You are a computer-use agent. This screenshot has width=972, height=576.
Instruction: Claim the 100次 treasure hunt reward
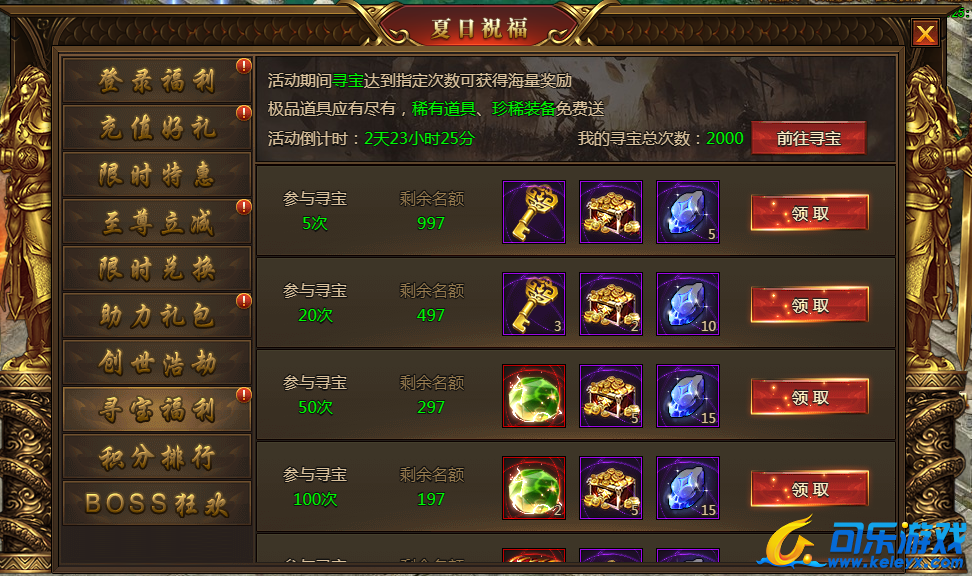click(810, 489)
